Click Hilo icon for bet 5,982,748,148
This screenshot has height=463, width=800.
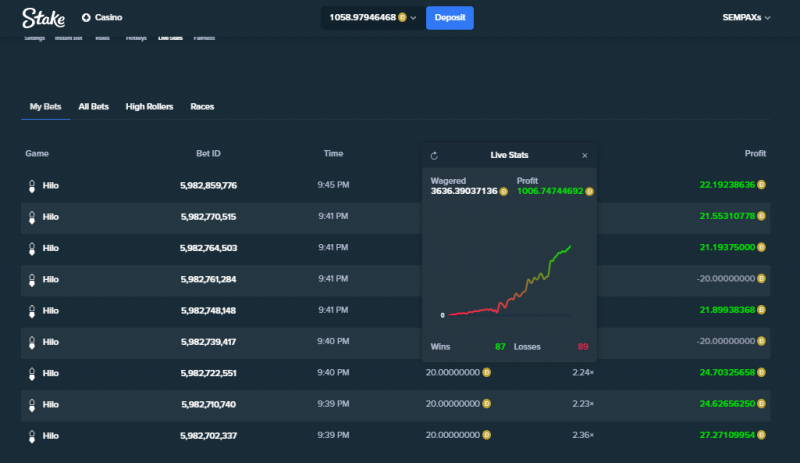point(32,311)
